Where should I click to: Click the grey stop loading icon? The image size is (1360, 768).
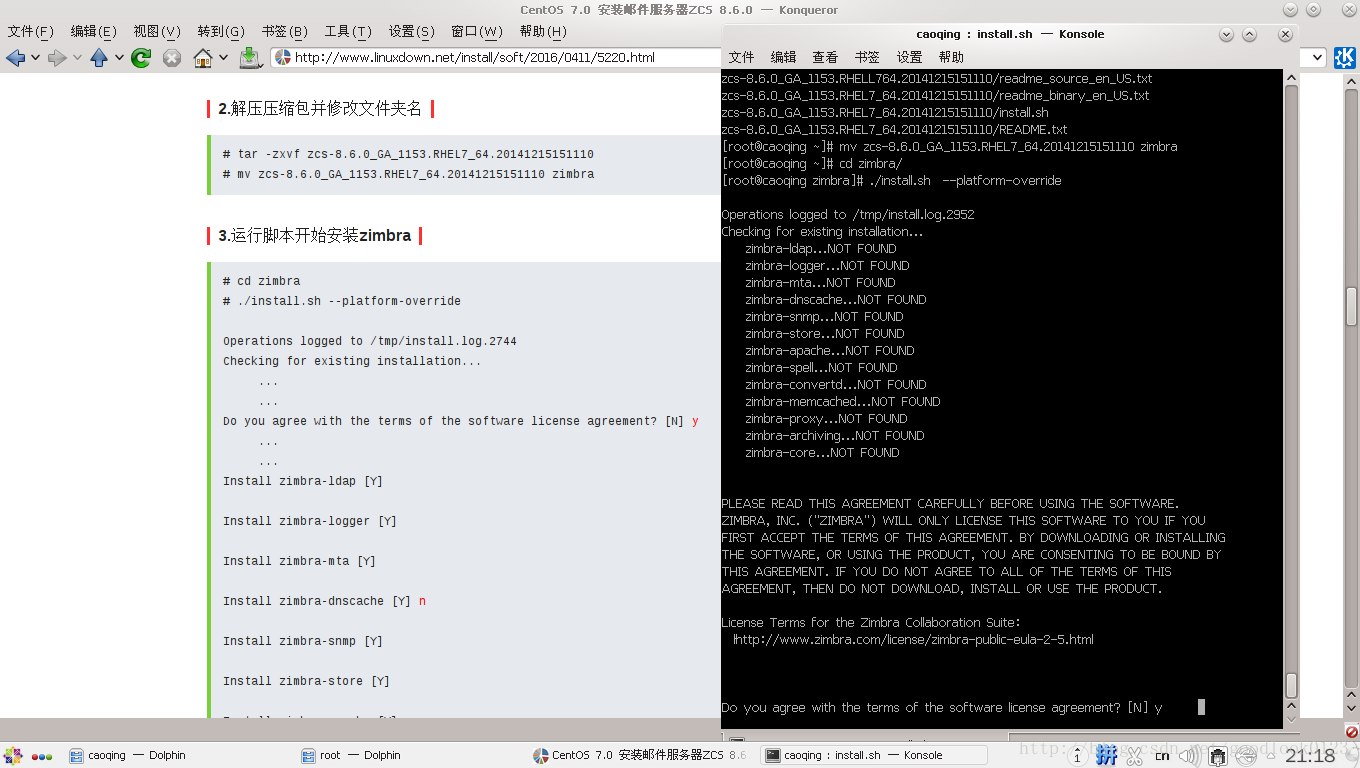(x=172, y=57)
